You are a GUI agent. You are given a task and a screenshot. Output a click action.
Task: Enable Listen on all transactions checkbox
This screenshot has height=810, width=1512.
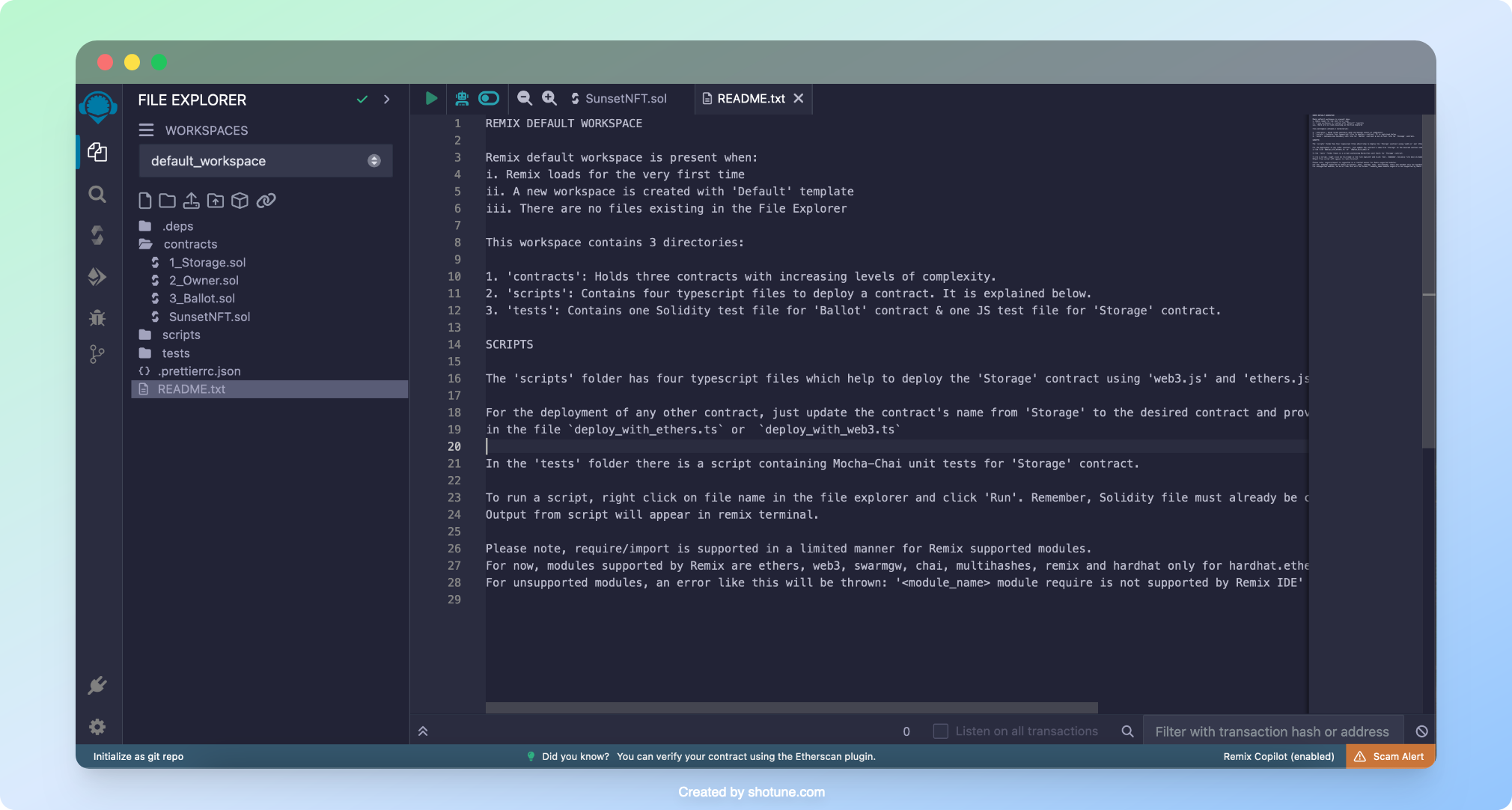click(x=941, y=731)
